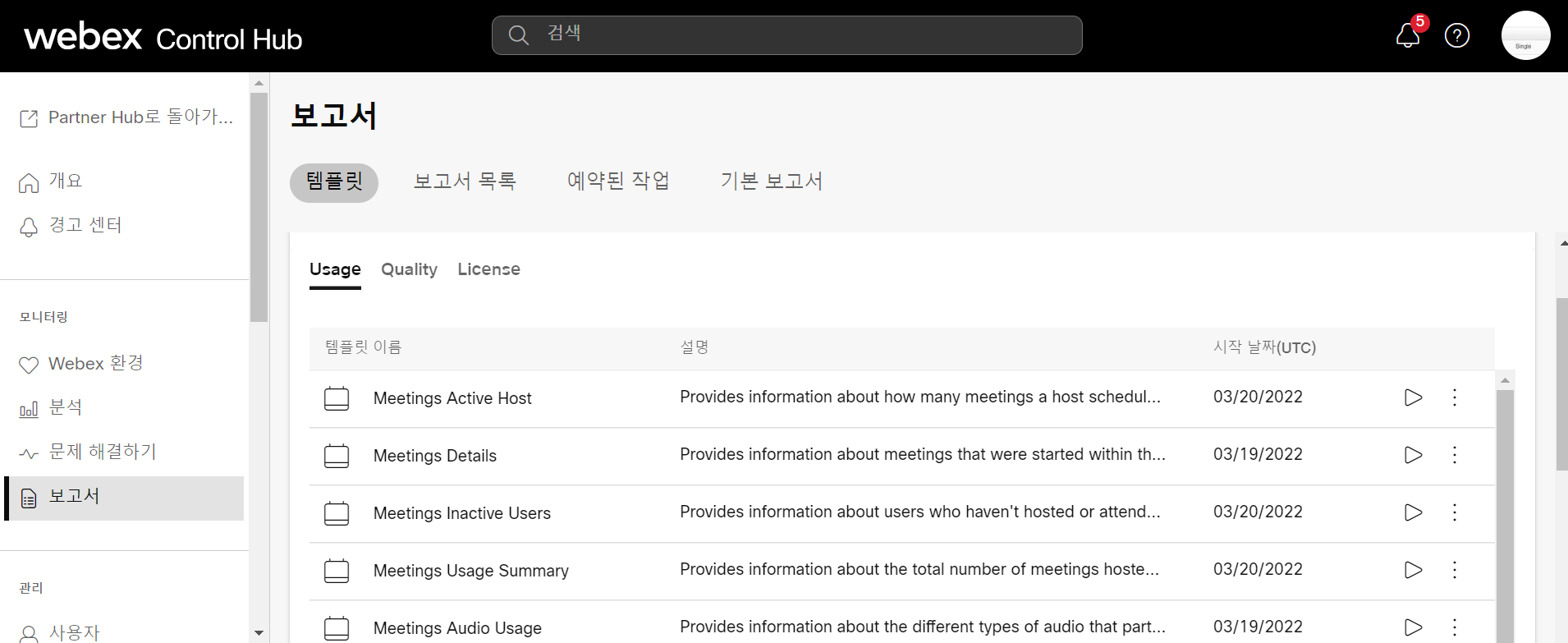Viewport: 1568px width, 643px height.
Task: Click template table scrollbar up arrow
Action: coord(1505,380)
